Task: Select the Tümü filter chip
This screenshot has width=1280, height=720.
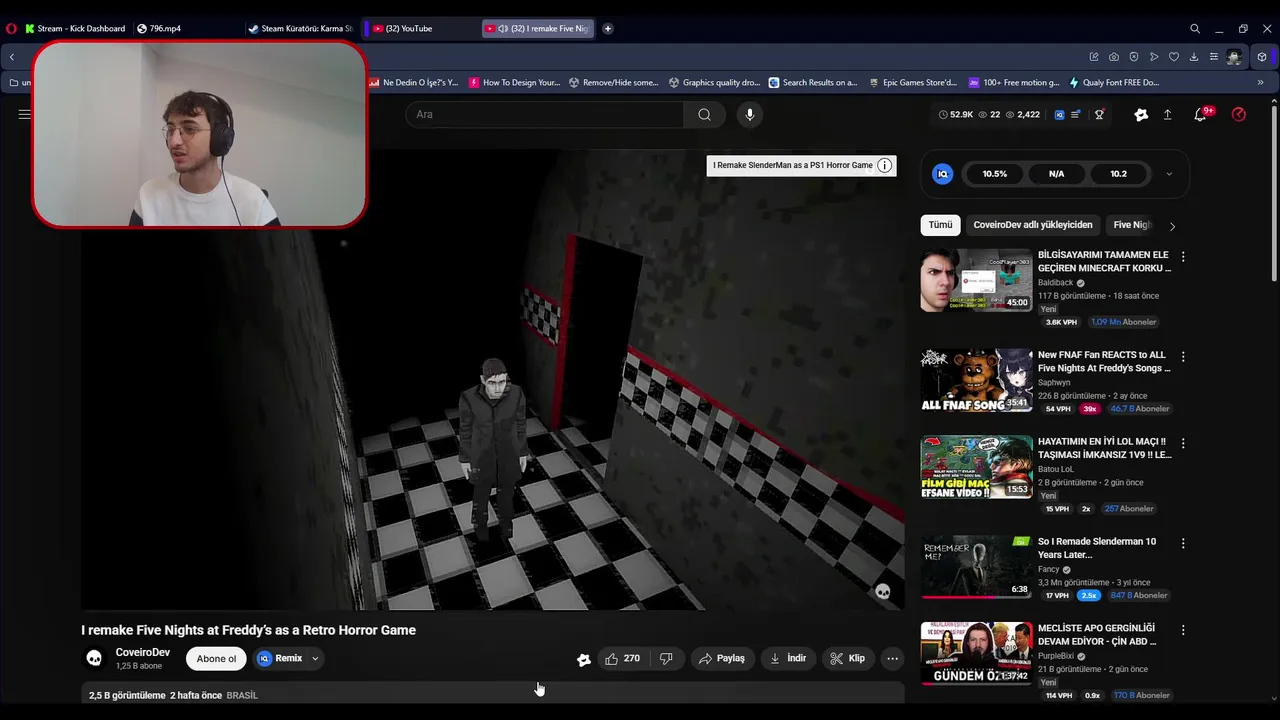Action: click(940, 225)
